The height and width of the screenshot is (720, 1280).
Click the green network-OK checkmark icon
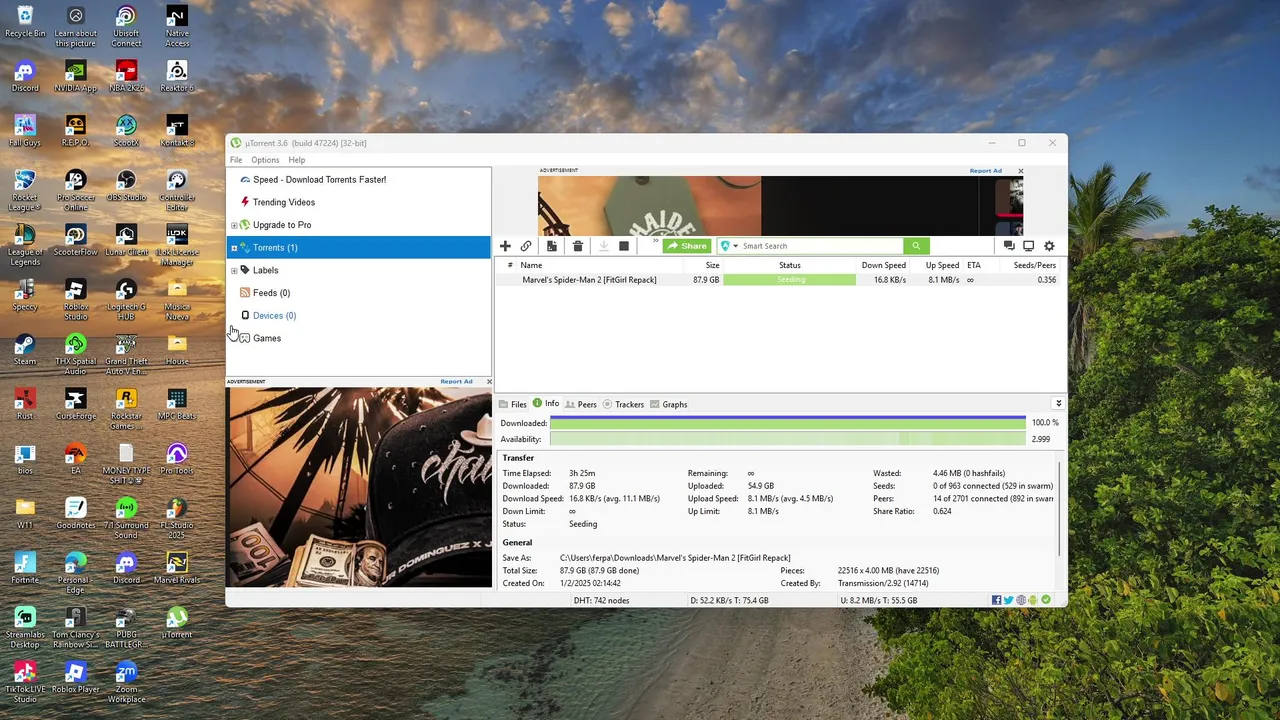(x=1046, y=600)
